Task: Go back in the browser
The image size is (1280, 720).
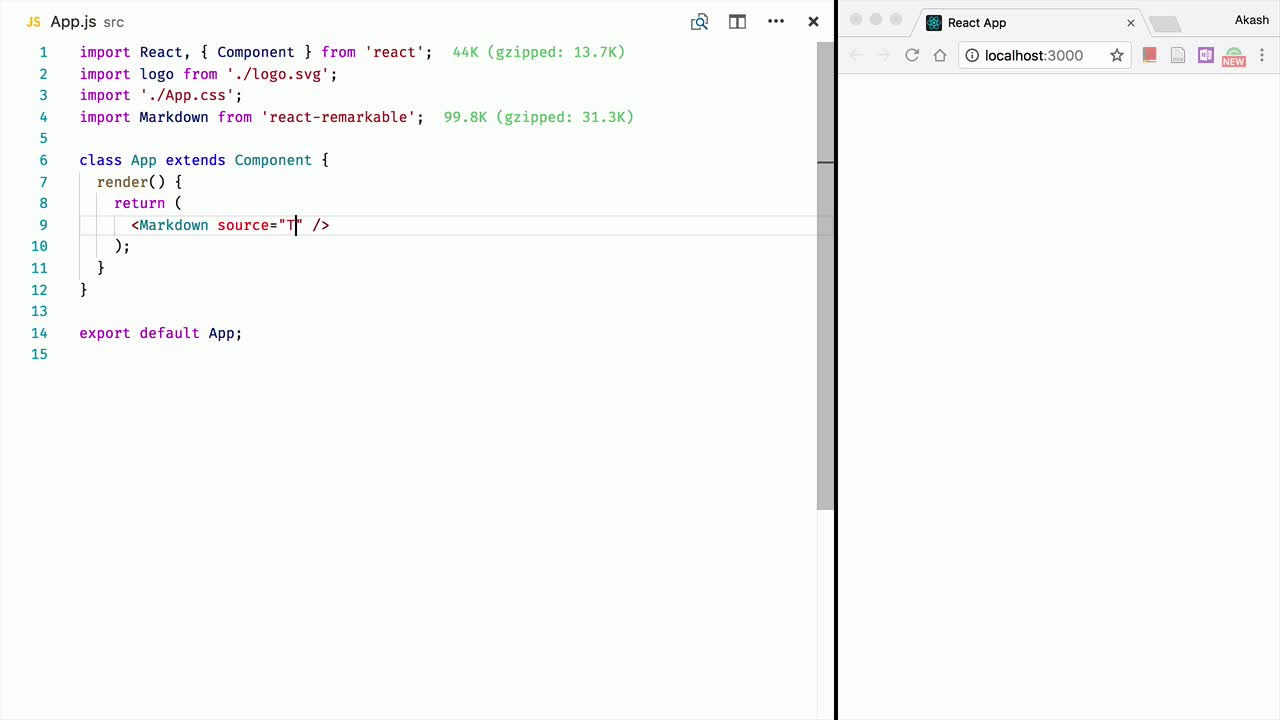Action: (x=856, y=55)
